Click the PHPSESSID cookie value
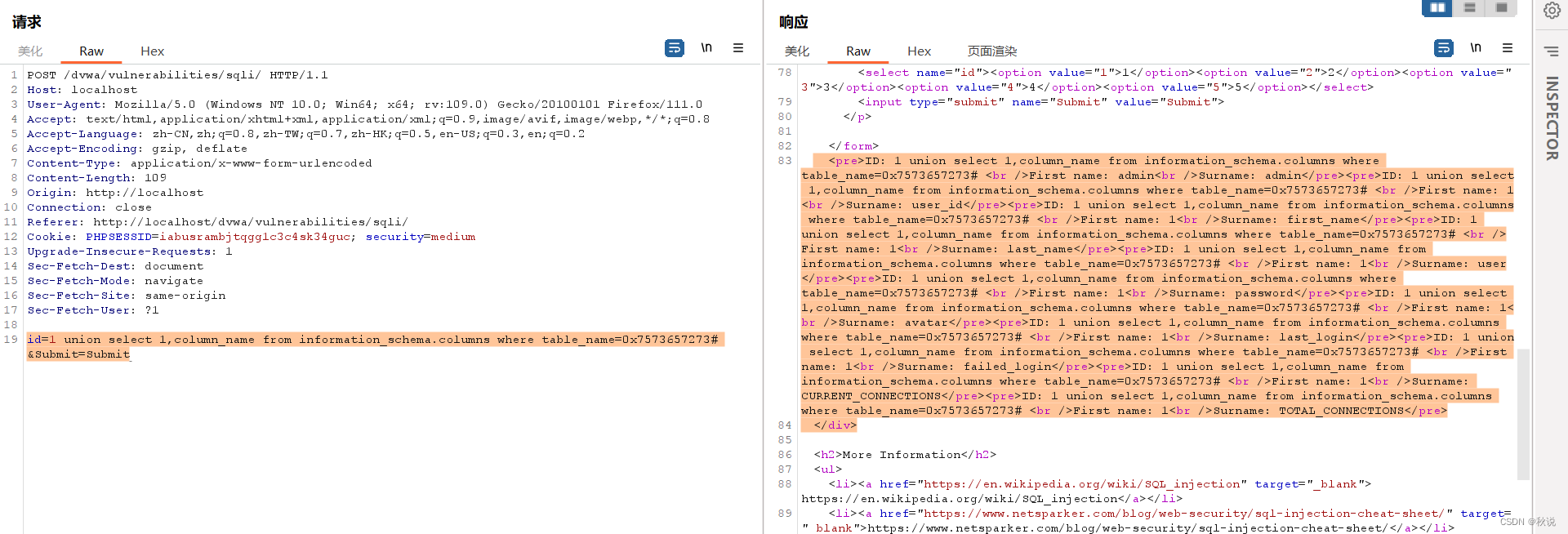 [256, 237]
